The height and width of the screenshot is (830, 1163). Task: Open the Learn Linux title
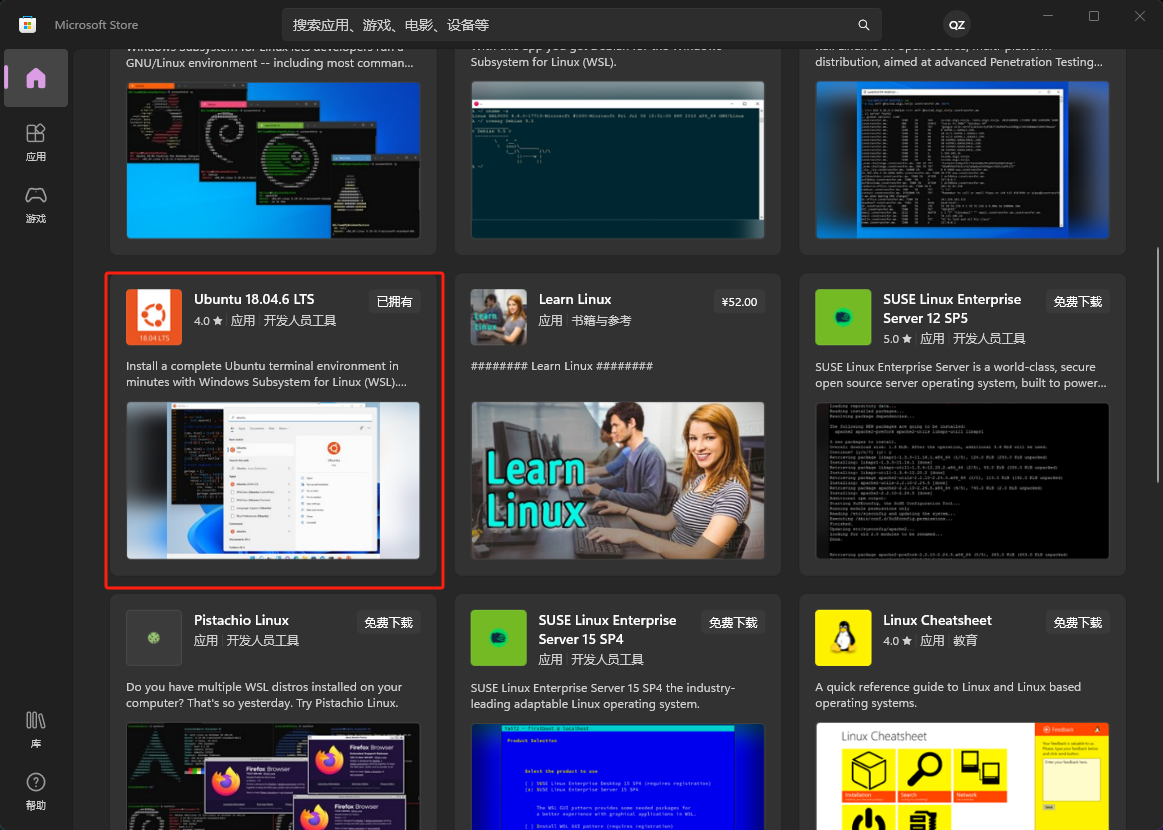(x=575, y=300)
